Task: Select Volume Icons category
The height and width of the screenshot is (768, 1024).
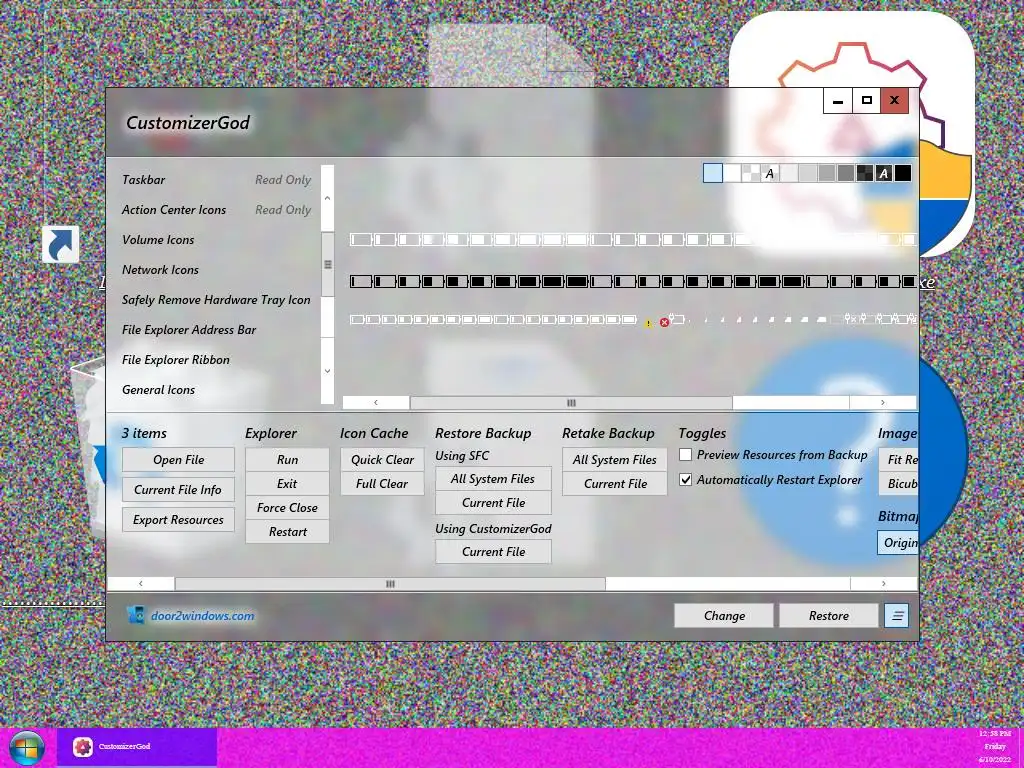Action: pos(216,240)
